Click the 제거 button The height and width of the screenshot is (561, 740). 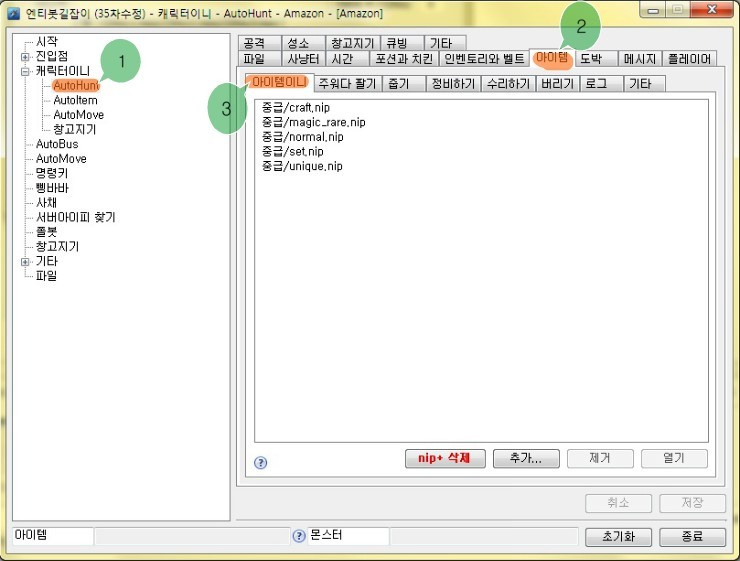(600, 458)
